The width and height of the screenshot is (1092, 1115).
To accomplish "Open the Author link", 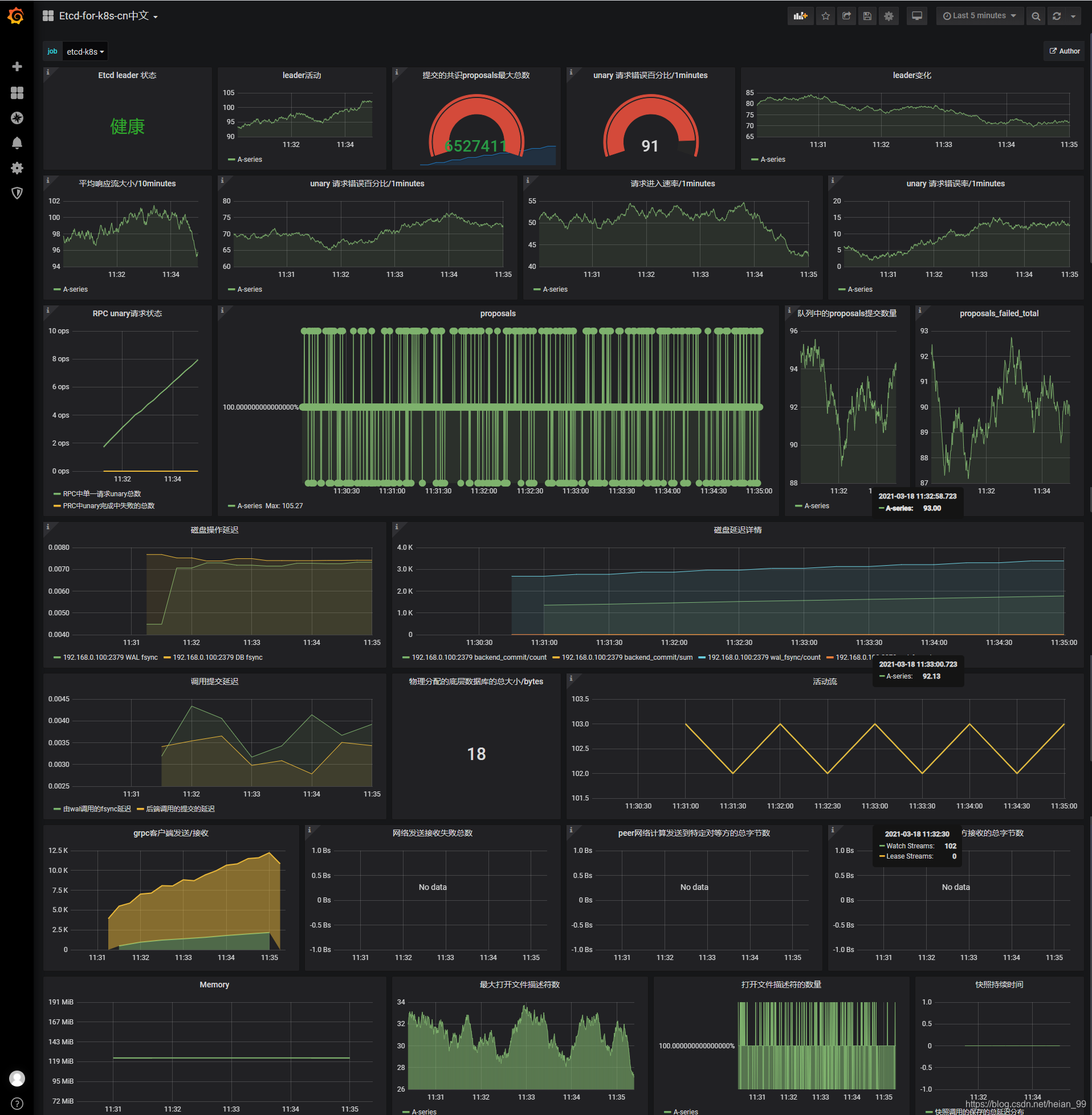I will 1065,51.
